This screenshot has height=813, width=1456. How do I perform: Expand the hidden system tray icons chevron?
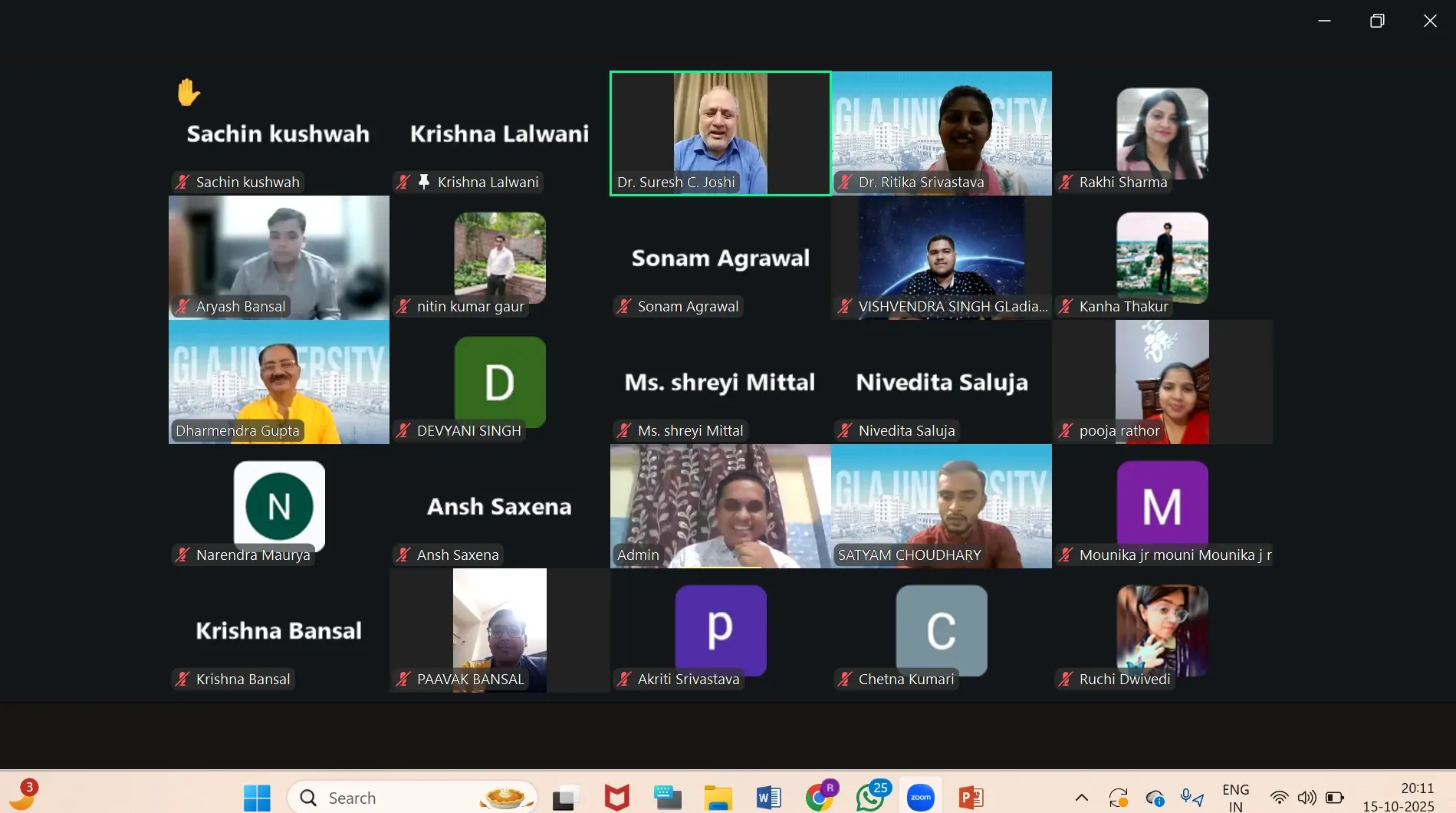1081,798
